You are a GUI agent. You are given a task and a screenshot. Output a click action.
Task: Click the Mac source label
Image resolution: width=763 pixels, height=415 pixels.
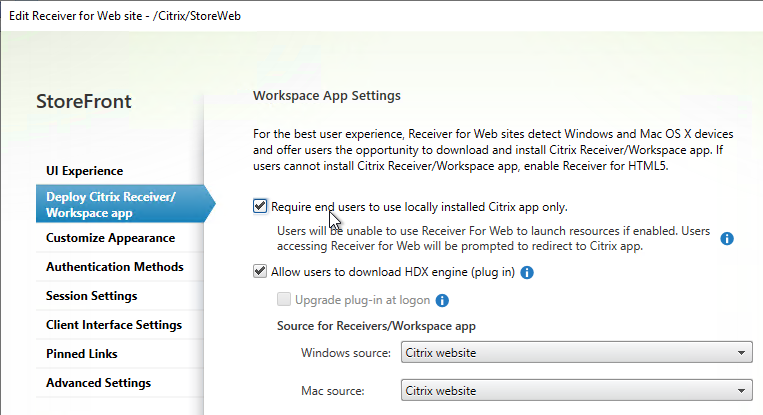(x=333, y=391)
